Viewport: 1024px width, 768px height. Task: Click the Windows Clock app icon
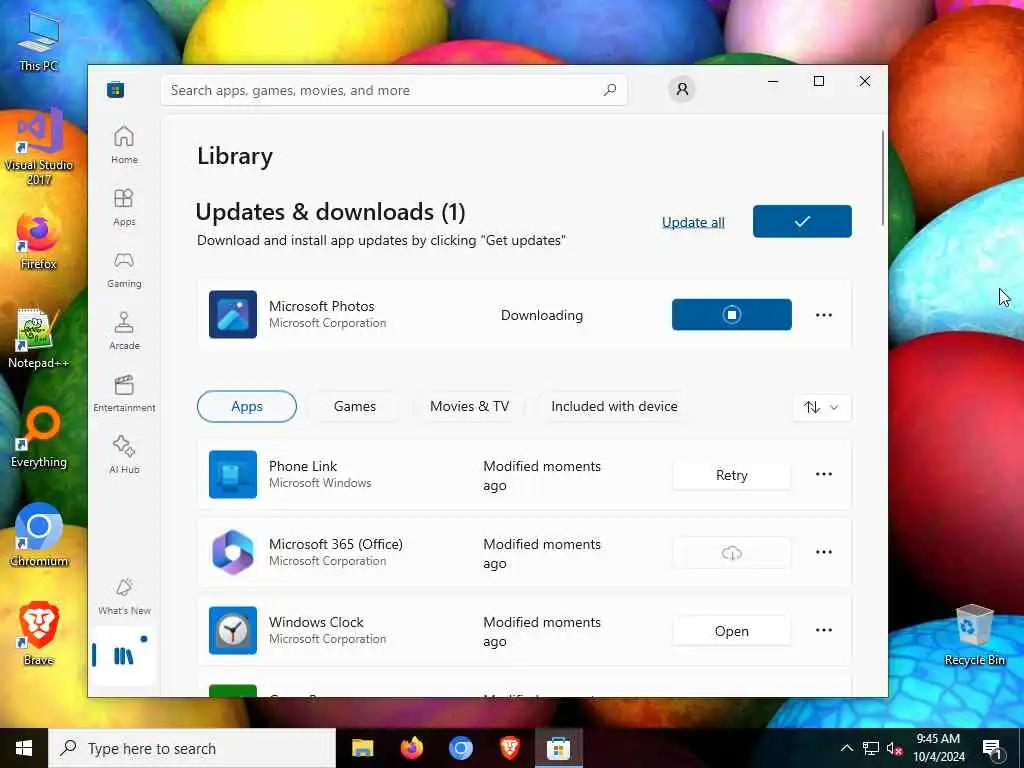232,630
